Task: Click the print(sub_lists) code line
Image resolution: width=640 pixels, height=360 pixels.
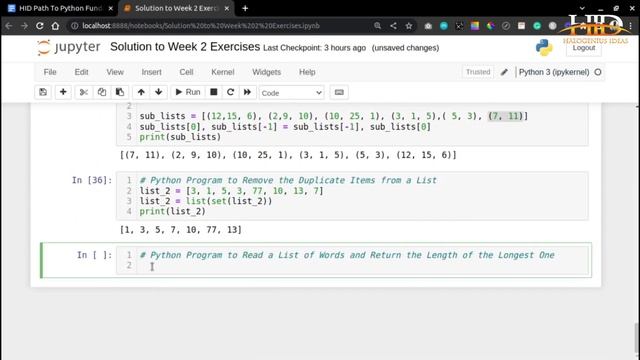Action: [x=180, y=137]
